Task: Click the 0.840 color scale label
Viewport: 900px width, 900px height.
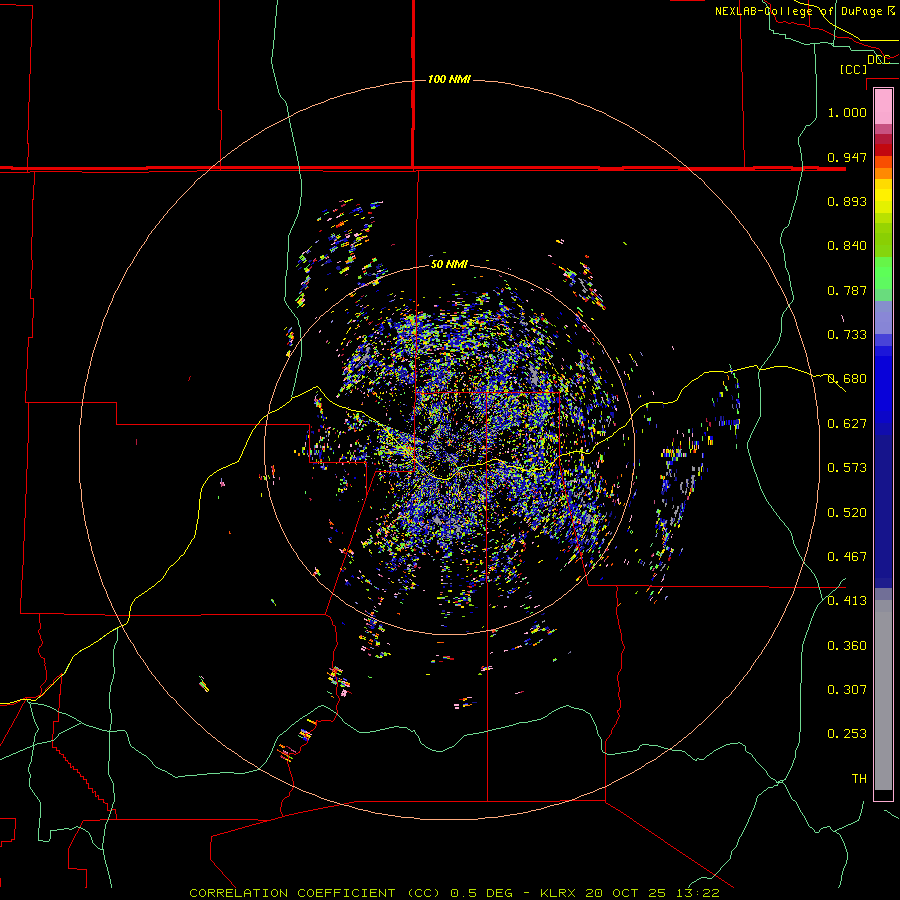Action: click(x=847, y=246)
